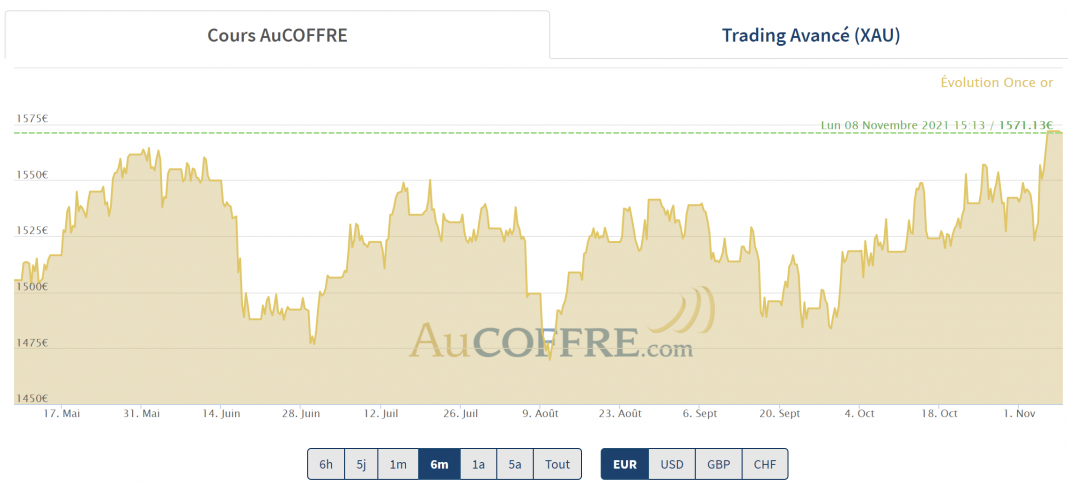Click the 17. Mai date label
This screenshot has height=485, width=1068.
point(61,413)
